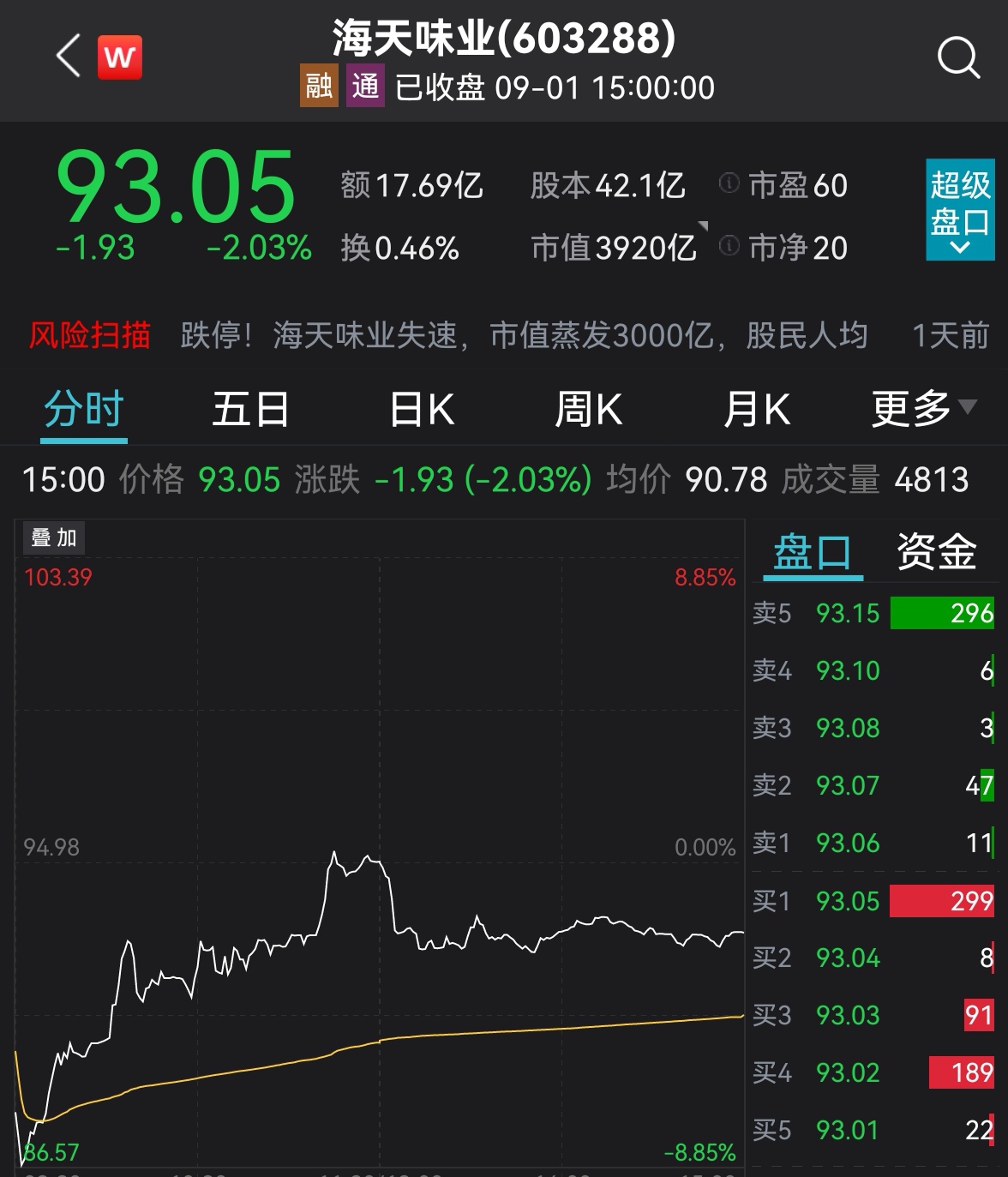1008x1177 pixels.
Task: Switch to the 日K chart tab
Action: tap(421, 409)
